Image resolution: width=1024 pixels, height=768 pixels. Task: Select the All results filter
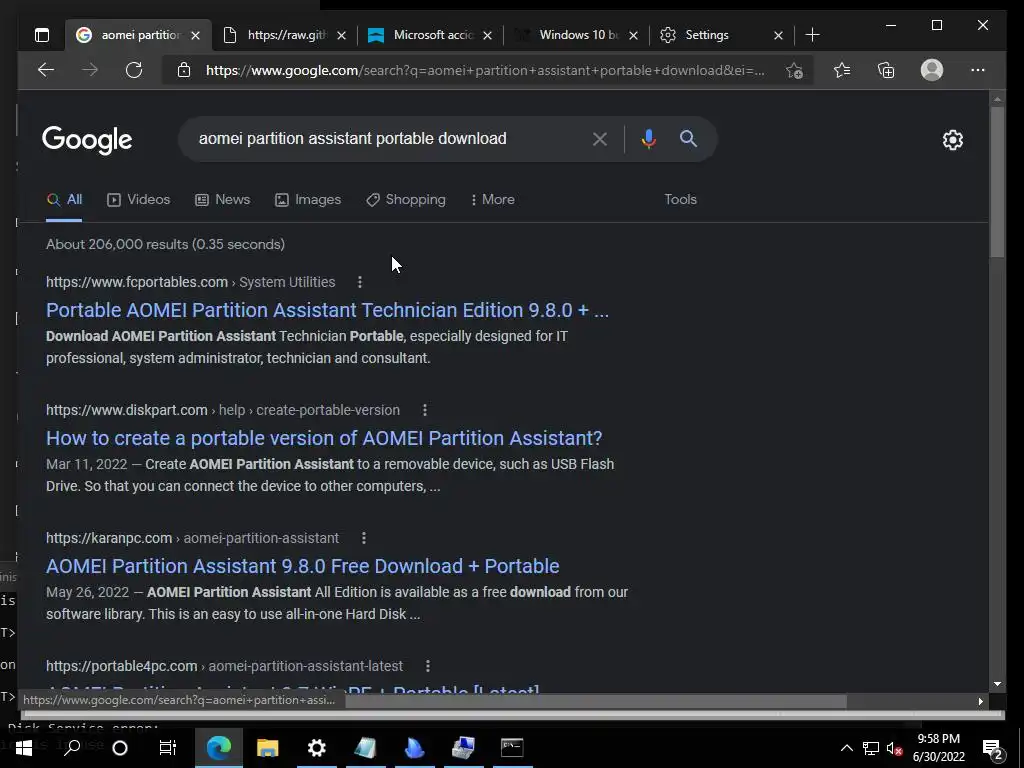(64, 200)
